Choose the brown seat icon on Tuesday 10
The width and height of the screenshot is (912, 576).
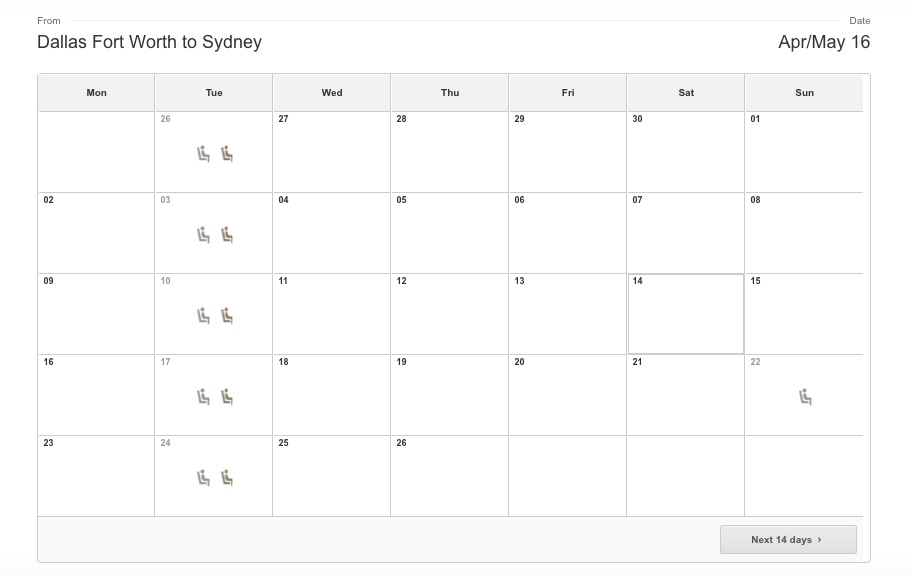click(x=227, y=316)
